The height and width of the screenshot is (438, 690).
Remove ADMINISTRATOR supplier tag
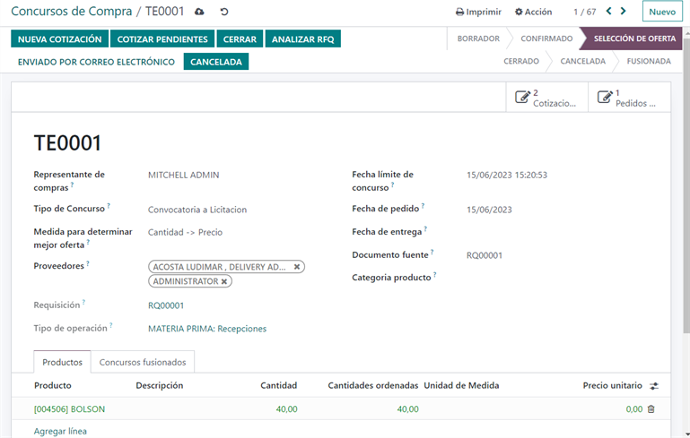click(x=224, y=282)
